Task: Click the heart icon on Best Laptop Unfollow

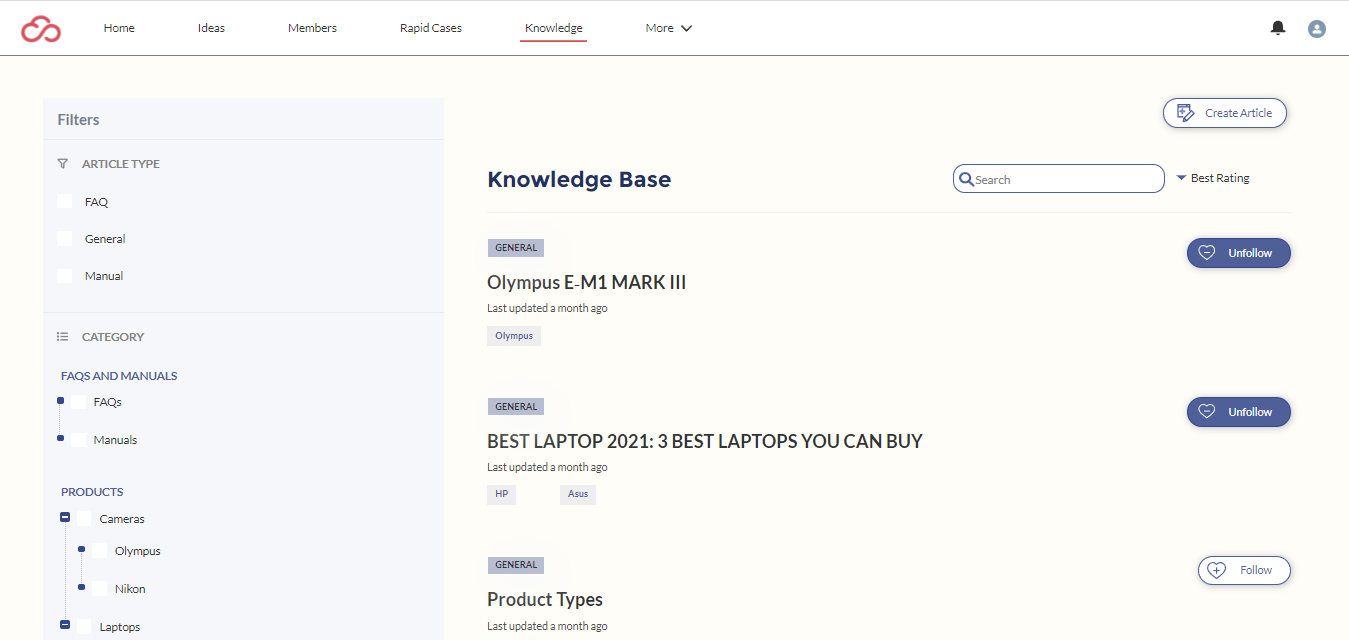Action: [x=1207, y=412]
